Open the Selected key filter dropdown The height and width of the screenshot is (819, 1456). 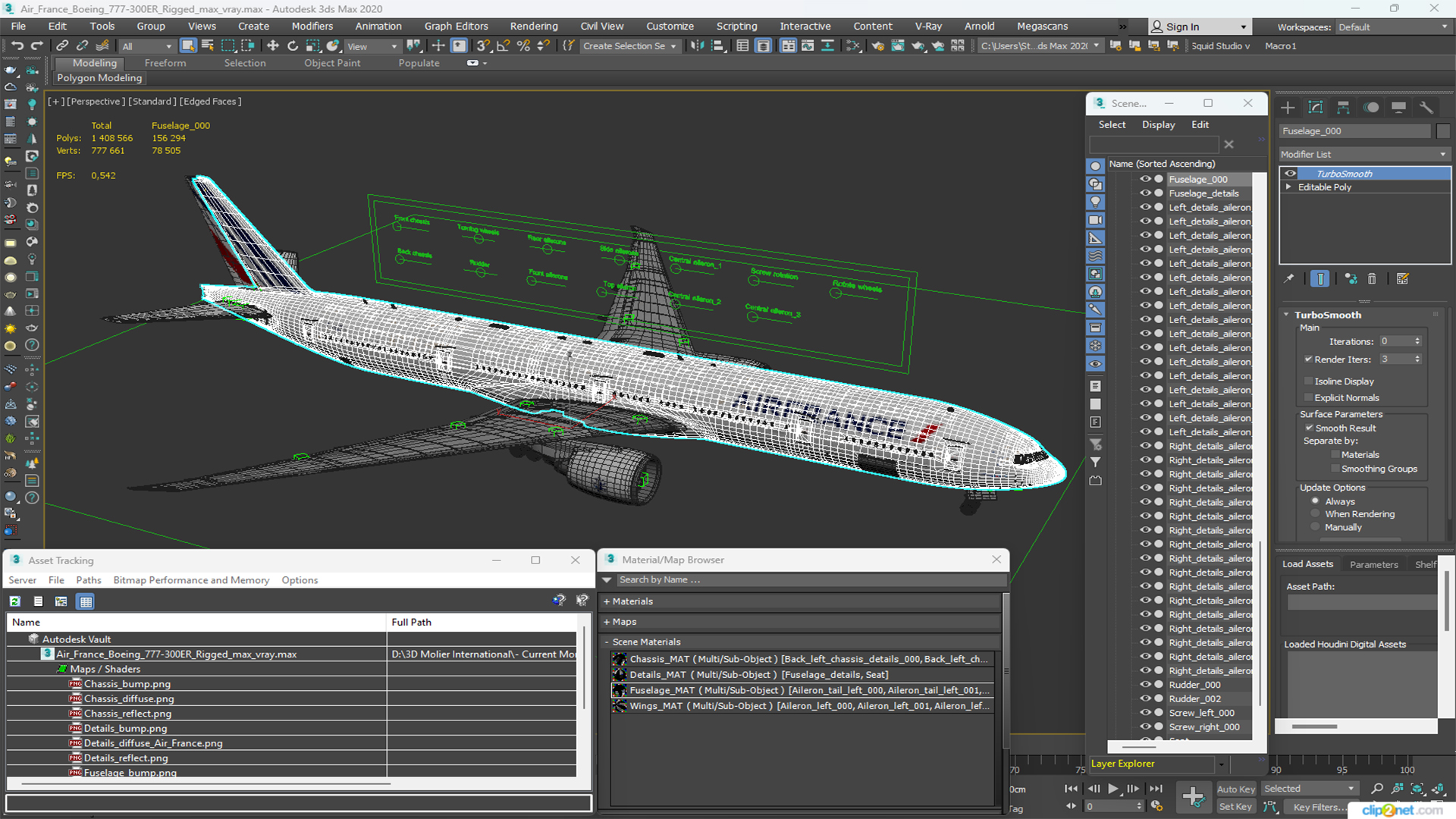1309,789
